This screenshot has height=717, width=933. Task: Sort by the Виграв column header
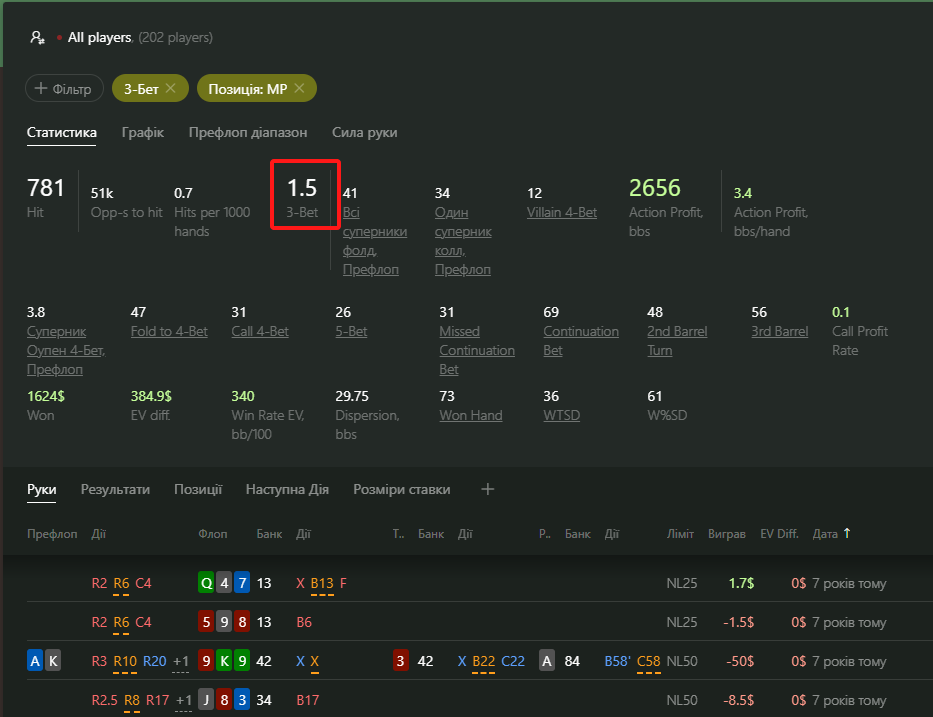(727, 534)
